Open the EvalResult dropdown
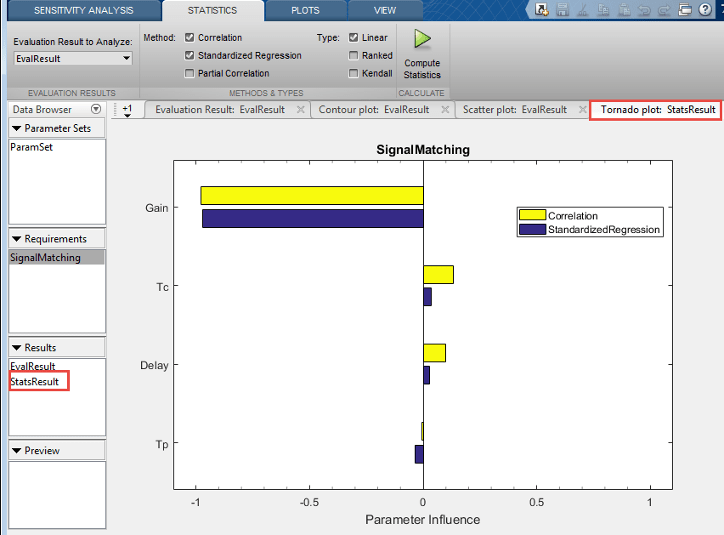The width and height of the screenshot is (724, 535). (x=73, y=59)
